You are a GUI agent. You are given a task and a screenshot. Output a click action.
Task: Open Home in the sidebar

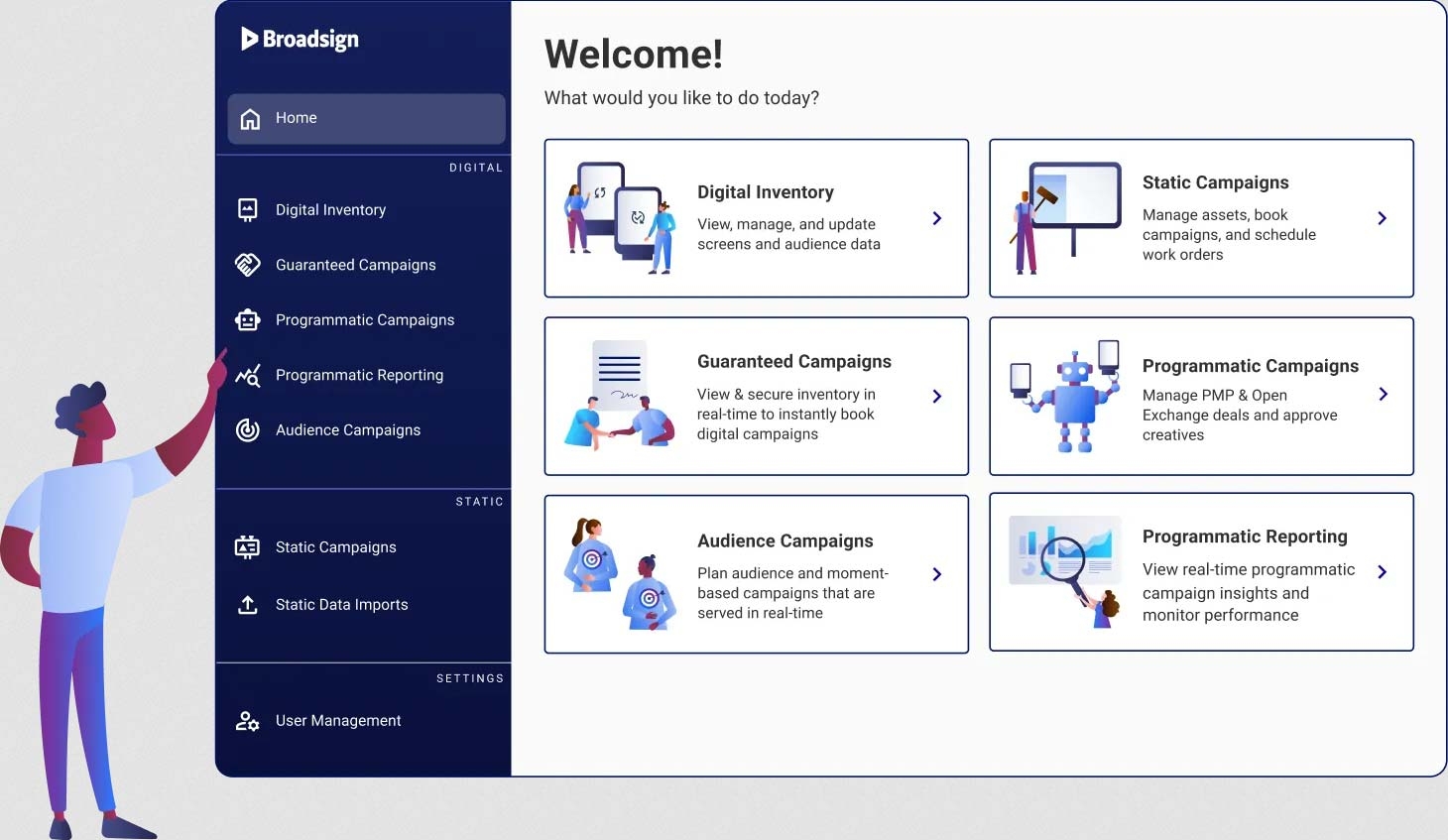pyautogui.click(x=366, y=118)
